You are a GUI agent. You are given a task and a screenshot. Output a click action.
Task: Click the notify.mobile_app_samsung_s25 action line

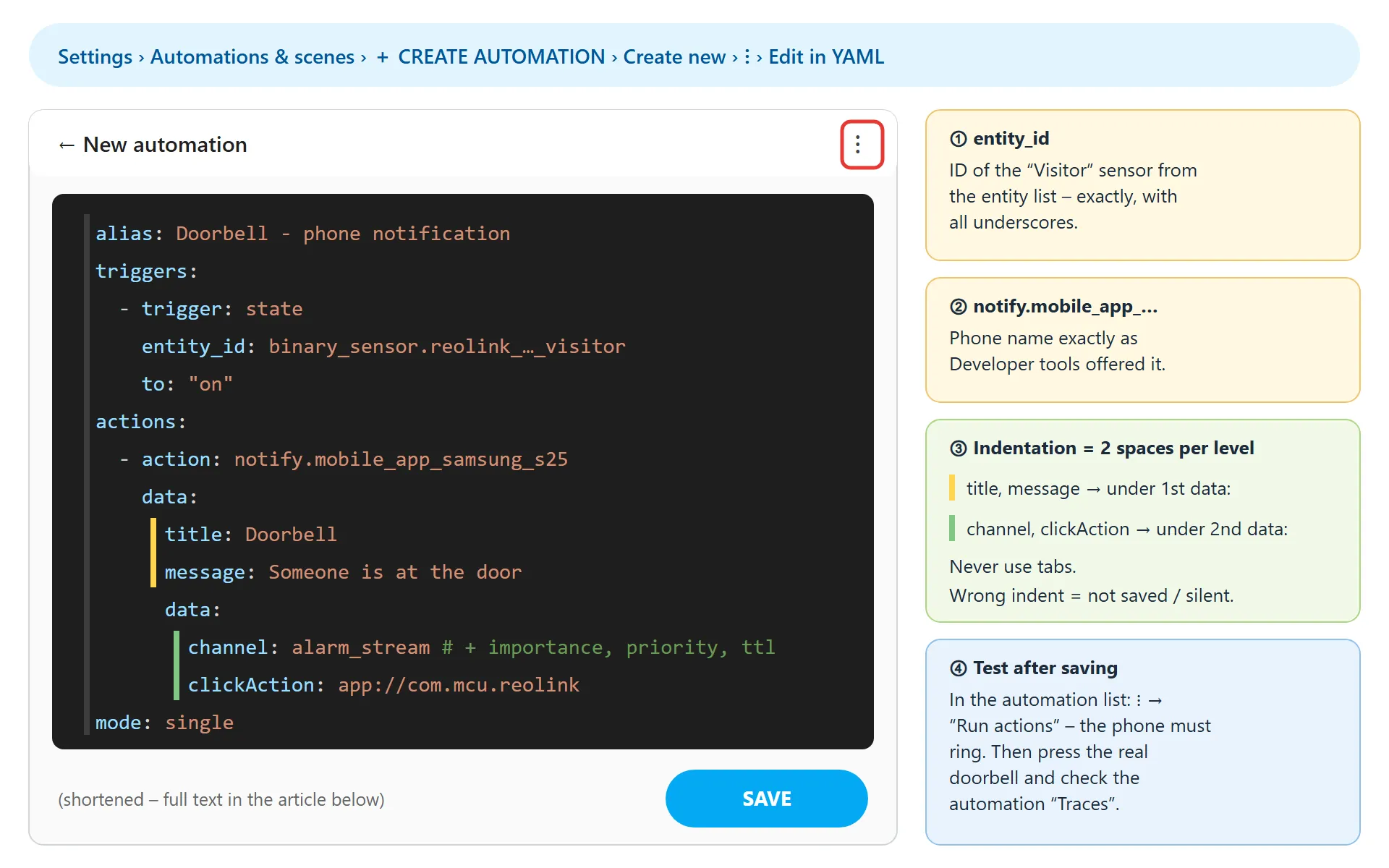click(x=344, y=459)
